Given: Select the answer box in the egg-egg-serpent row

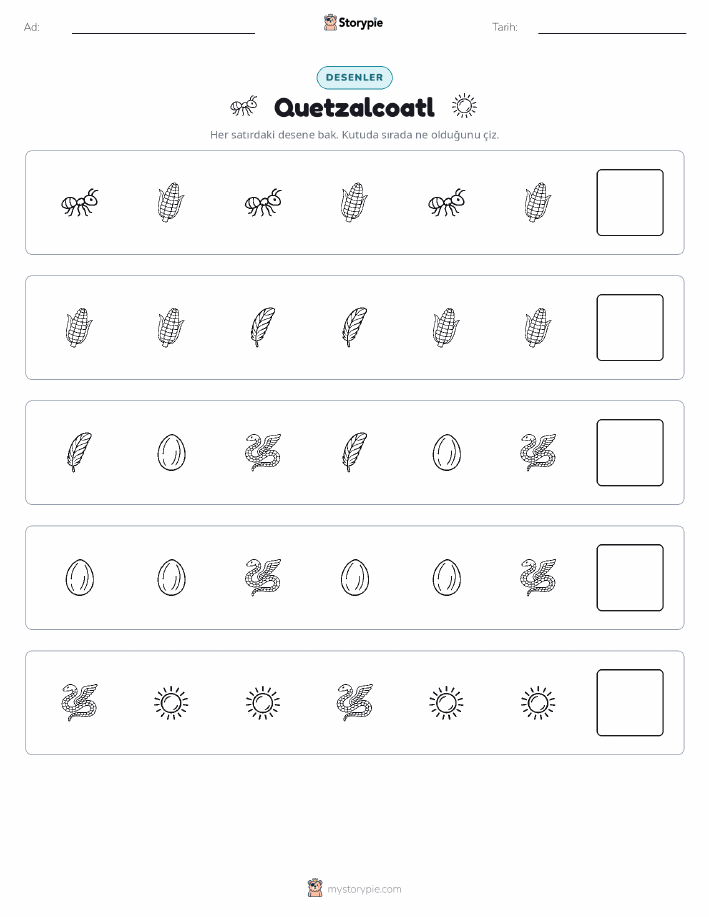Looking at the screenshot, I should pyautogui.click(x=630, y=578).
